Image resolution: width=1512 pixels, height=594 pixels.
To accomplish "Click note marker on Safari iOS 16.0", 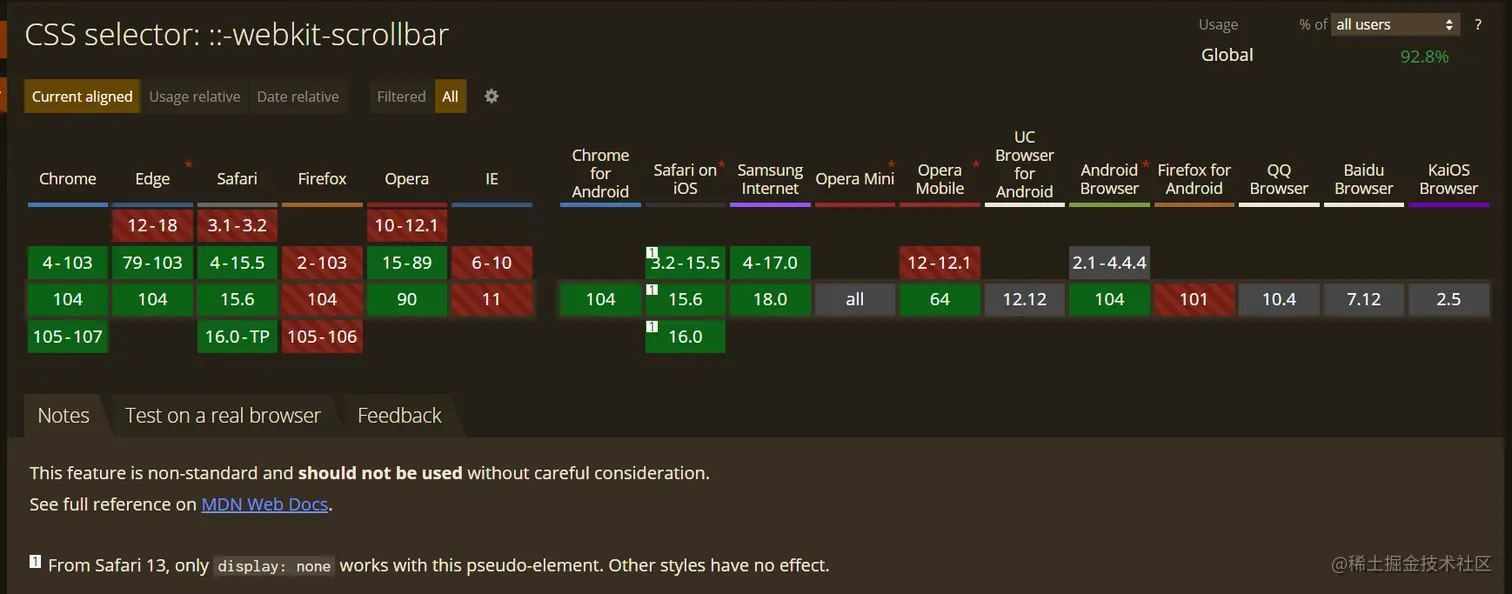I will tap(651, 326).
